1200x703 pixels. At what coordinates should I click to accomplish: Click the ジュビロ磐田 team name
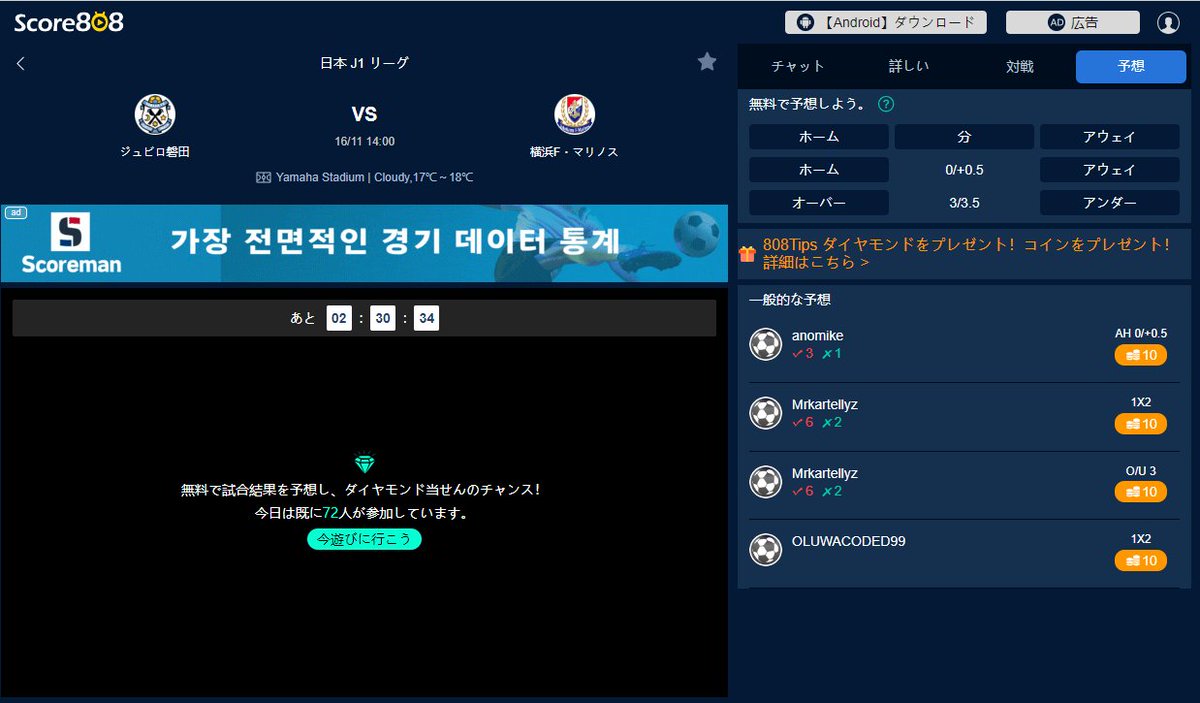pos(155,152)
